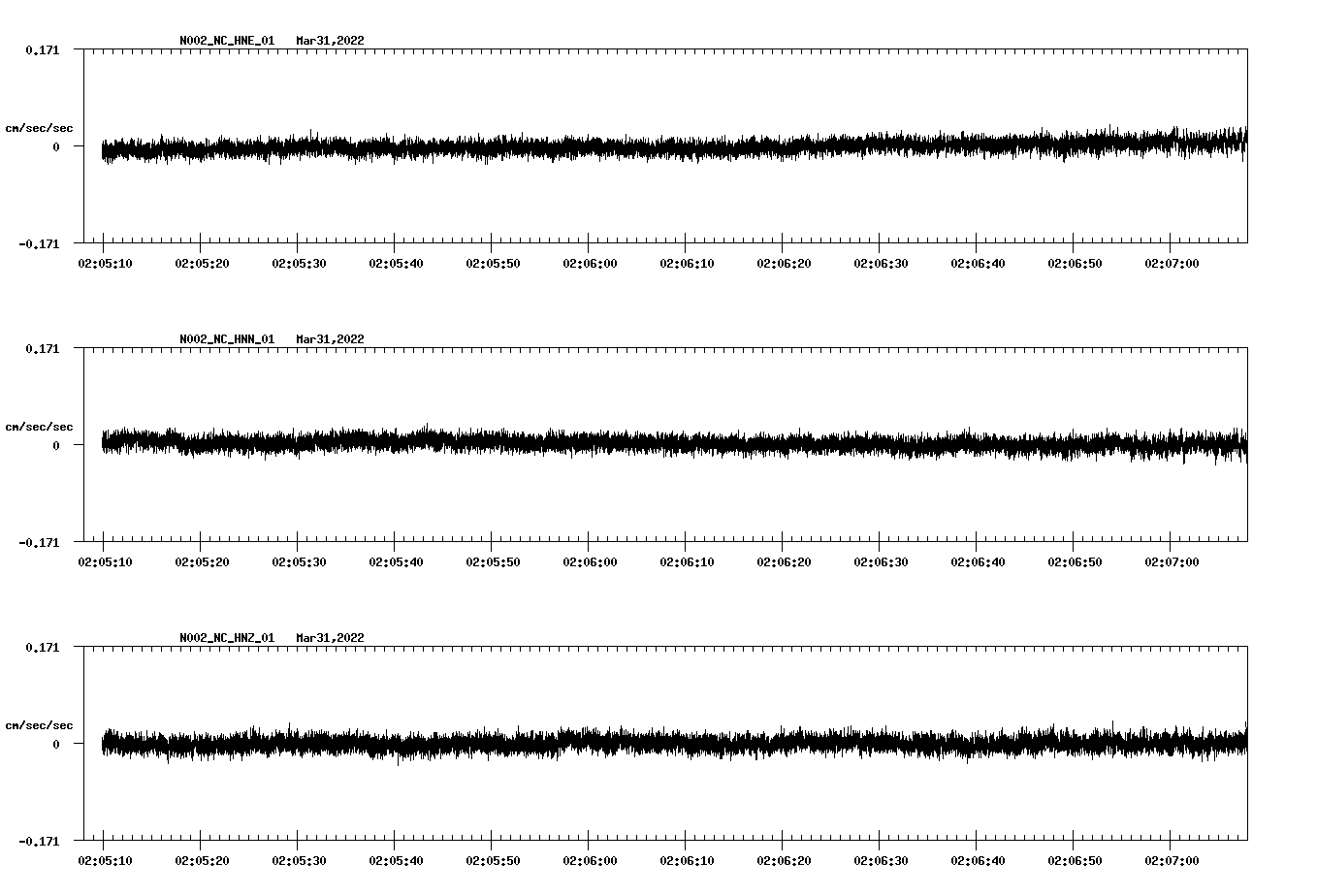Click the 02:05:10 time label under HNZ plot
Viewport: 1317px width, 896px height.
pyautogui.click(x=105, y=860)
